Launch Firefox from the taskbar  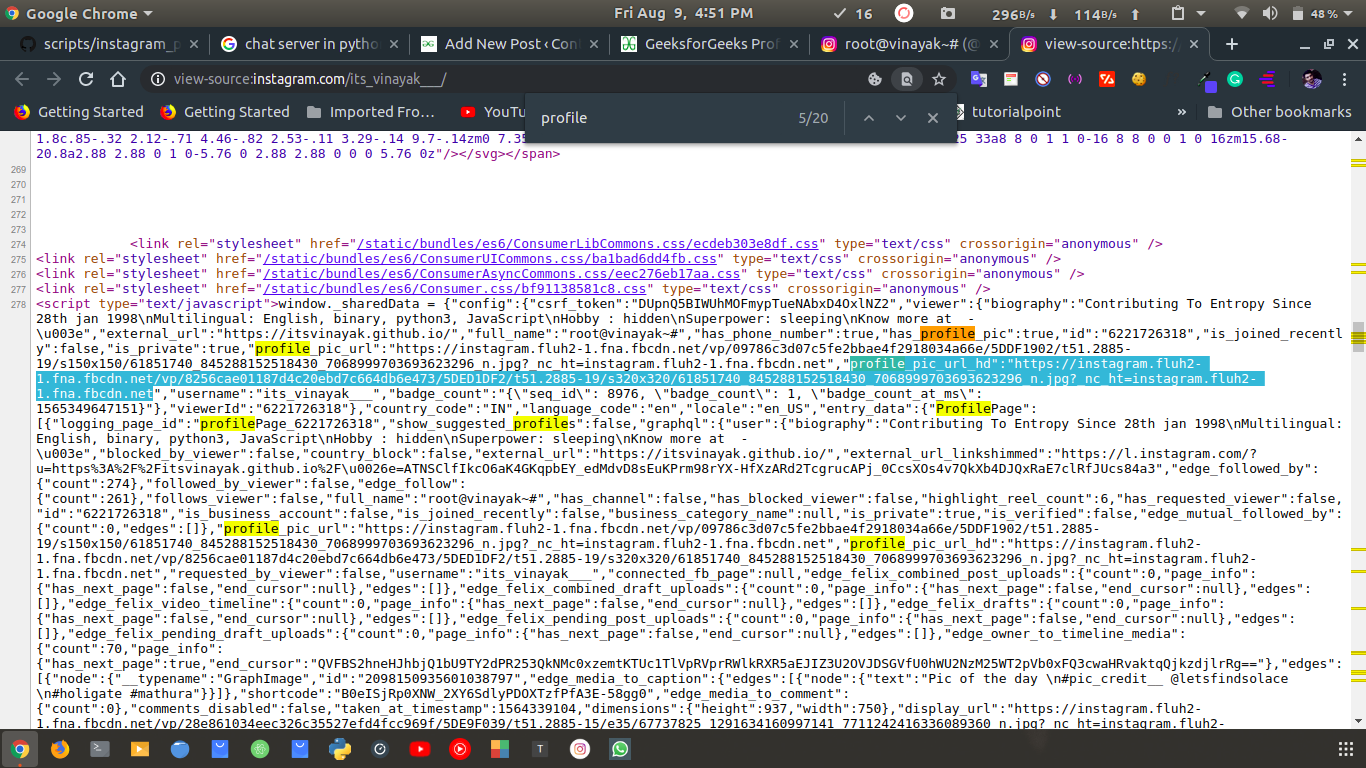pos(60,748)
